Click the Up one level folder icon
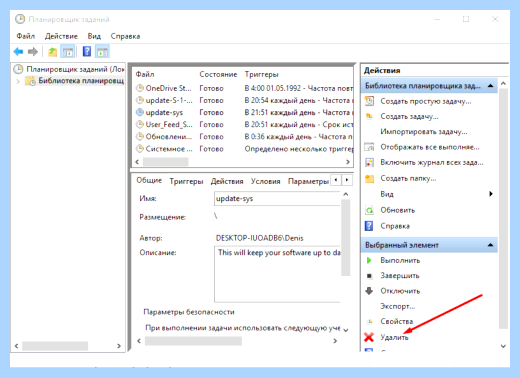This screenshot has width=520, height=378. (x=52, y=52)
